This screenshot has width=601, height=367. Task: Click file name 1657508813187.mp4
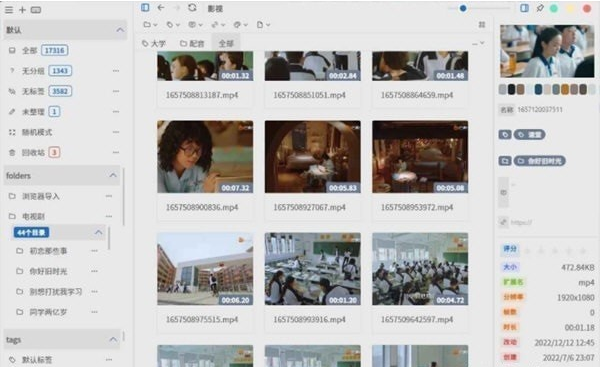pyautogui.click(x=202, y=95)
